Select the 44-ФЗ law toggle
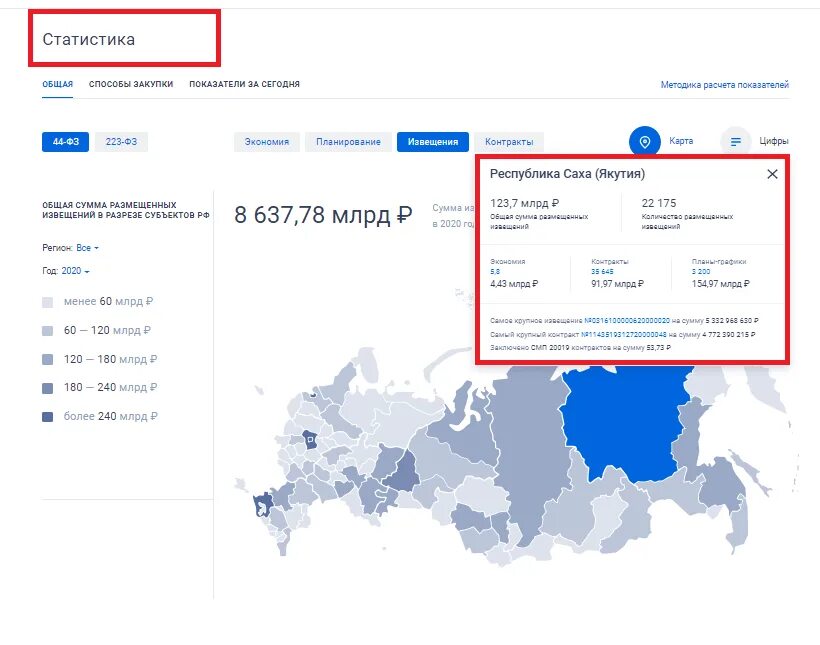Screen dimensions: 820x645 click(65, 142)
